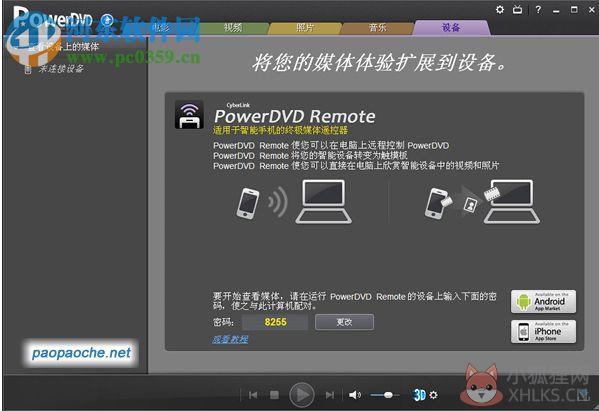Switch to TV mode icon
The width and height of the screenshot is (599, 411).
click(517, 10)
